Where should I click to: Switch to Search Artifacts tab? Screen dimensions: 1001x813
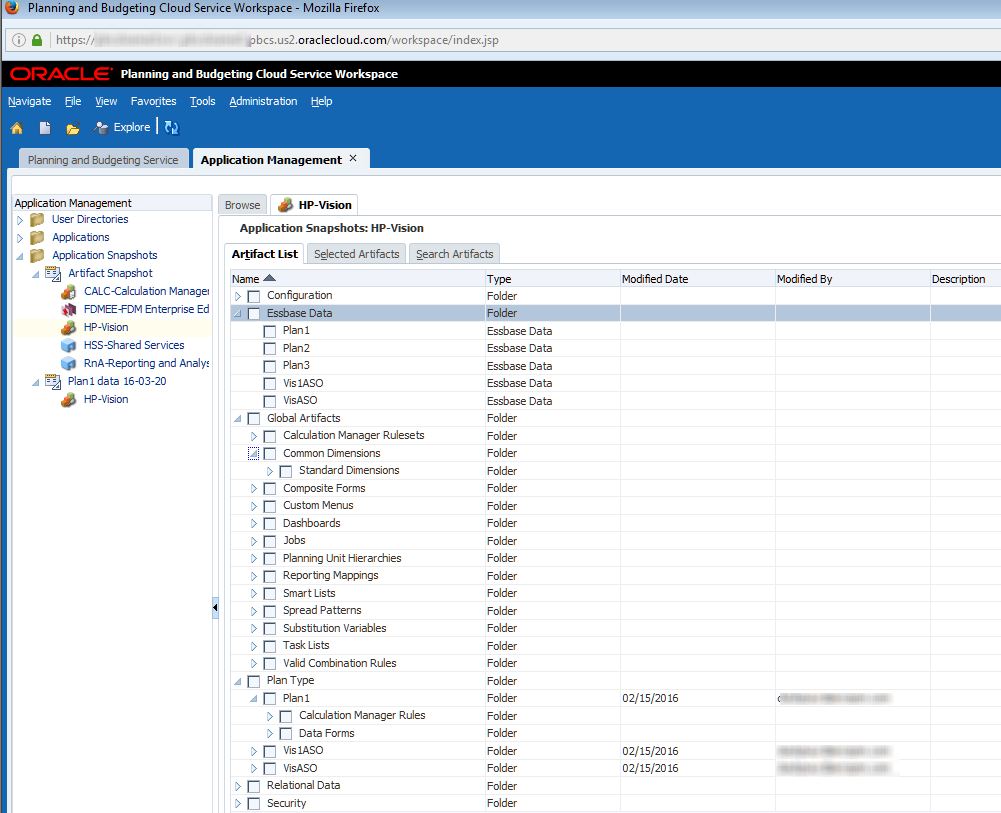pos(455,254)
